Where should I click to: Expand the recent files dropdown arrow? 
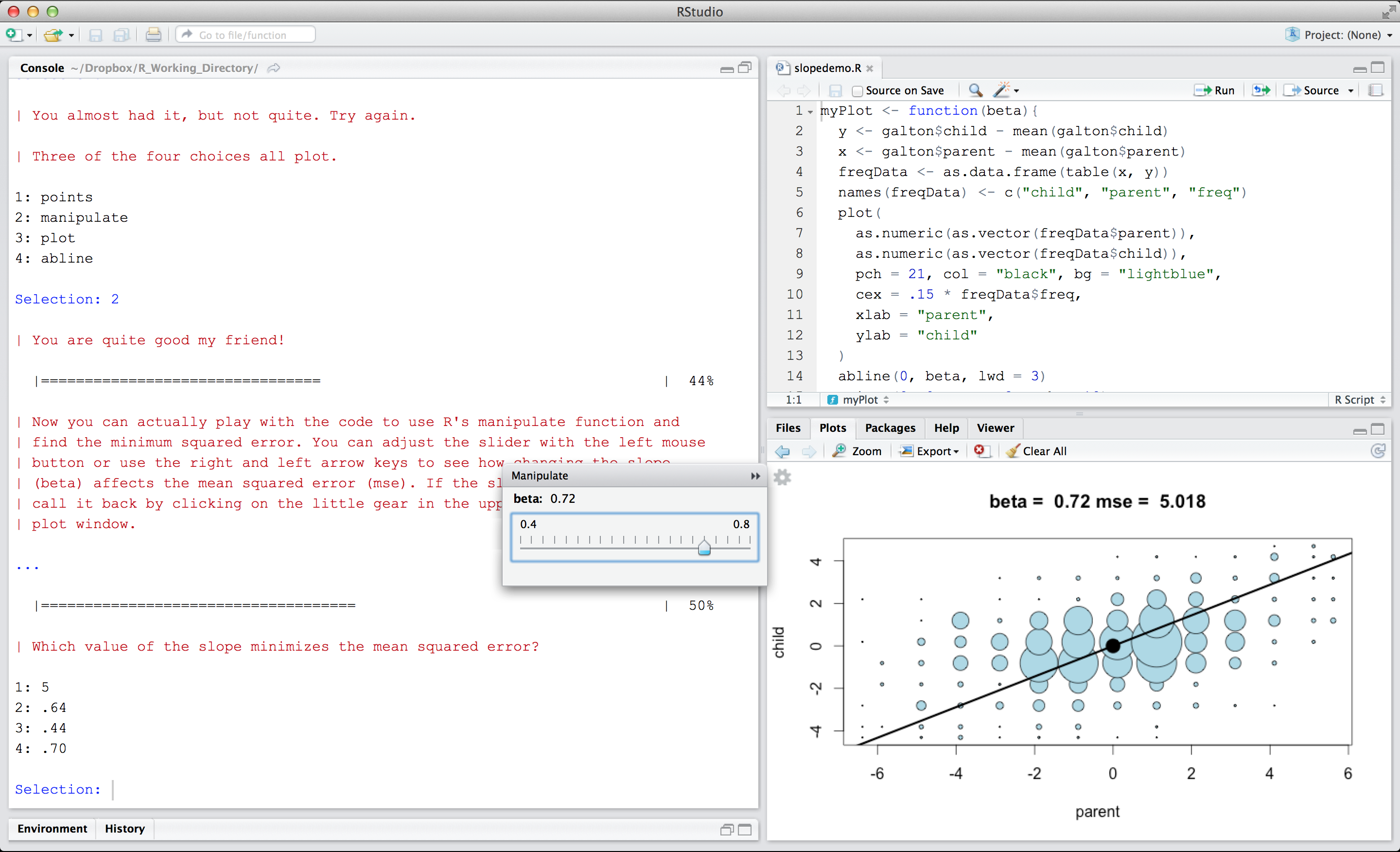coord(71,35)
